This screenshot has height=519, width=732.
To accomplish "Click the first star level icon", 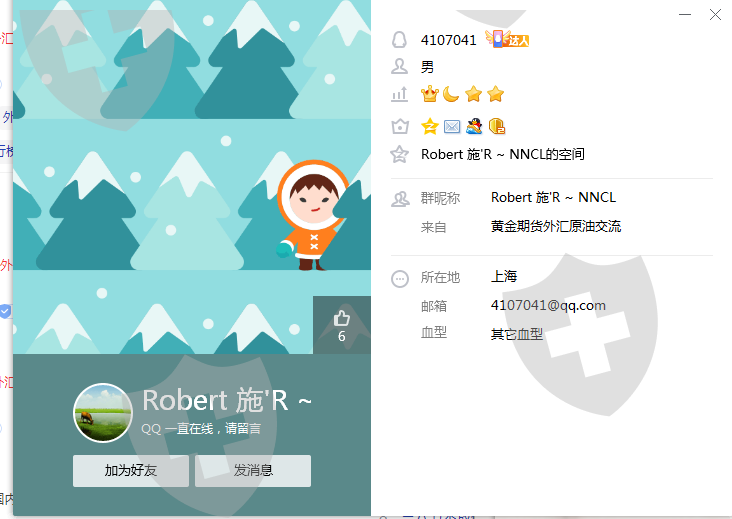I will click(x=473, y=94).
